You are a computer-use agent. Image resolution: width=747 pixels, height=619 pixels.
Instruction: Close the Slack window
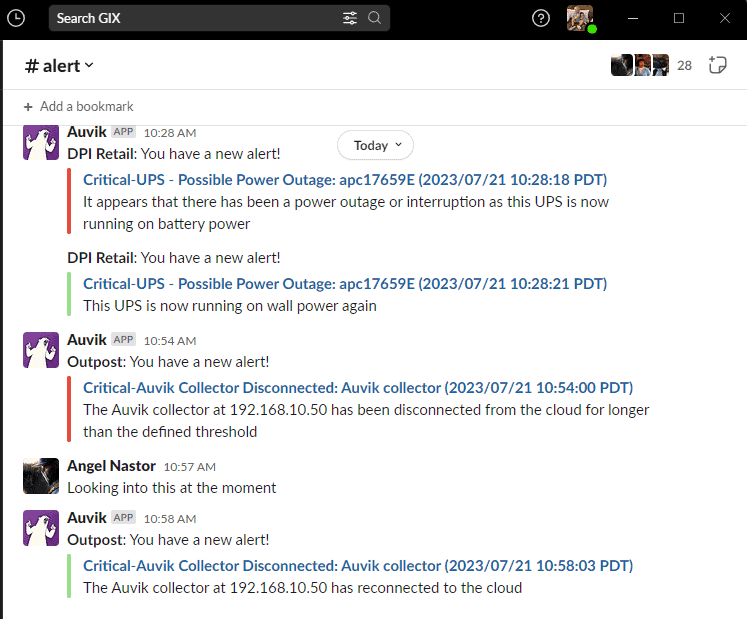[725, 19]
